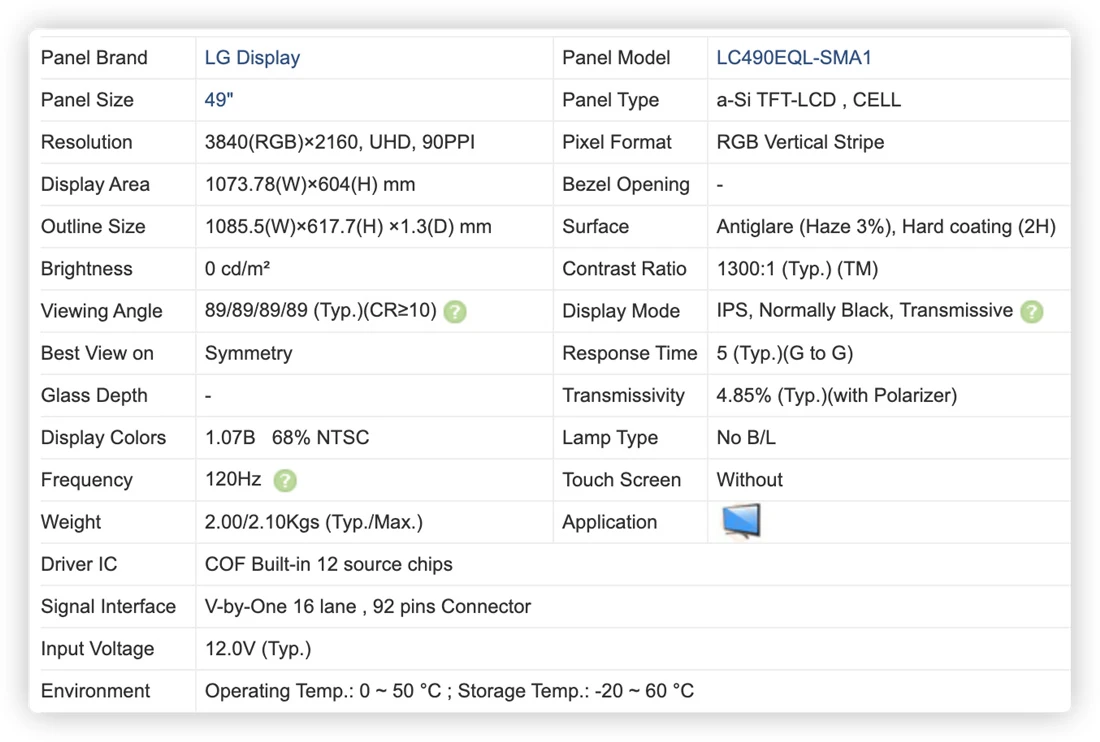Click the TV monitor Application icon
This screenshot has width=1100, height=742.
(x=741, y=521)
